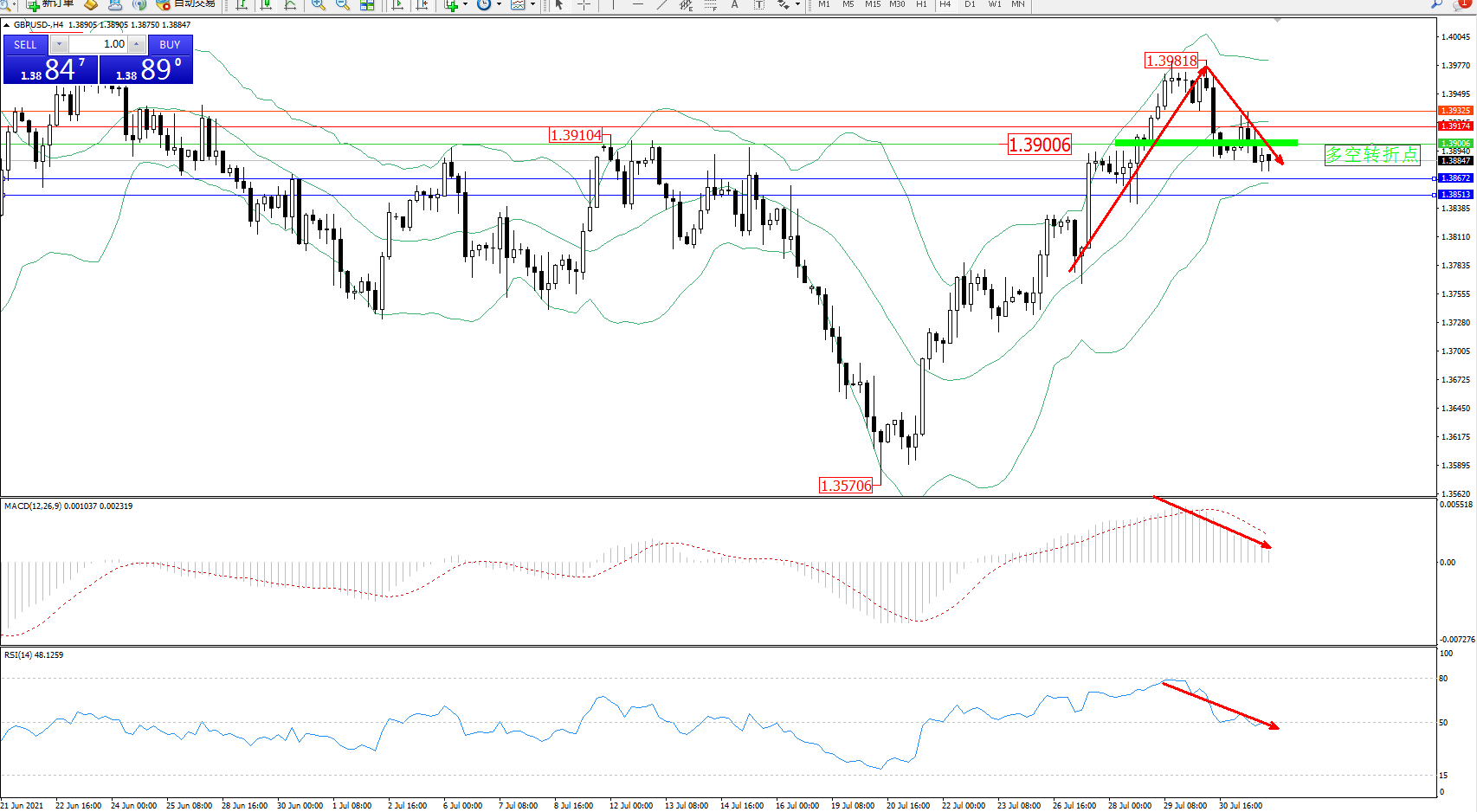This screenshot has height=812, width=1477.
Task: Switch chart to line chart display
Action: pos(290,4)
